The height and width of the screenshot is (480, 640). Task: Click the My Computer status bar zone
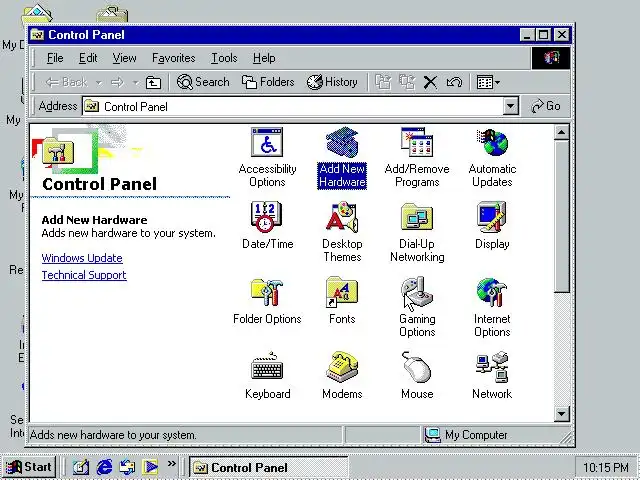(x=495, y=435)
